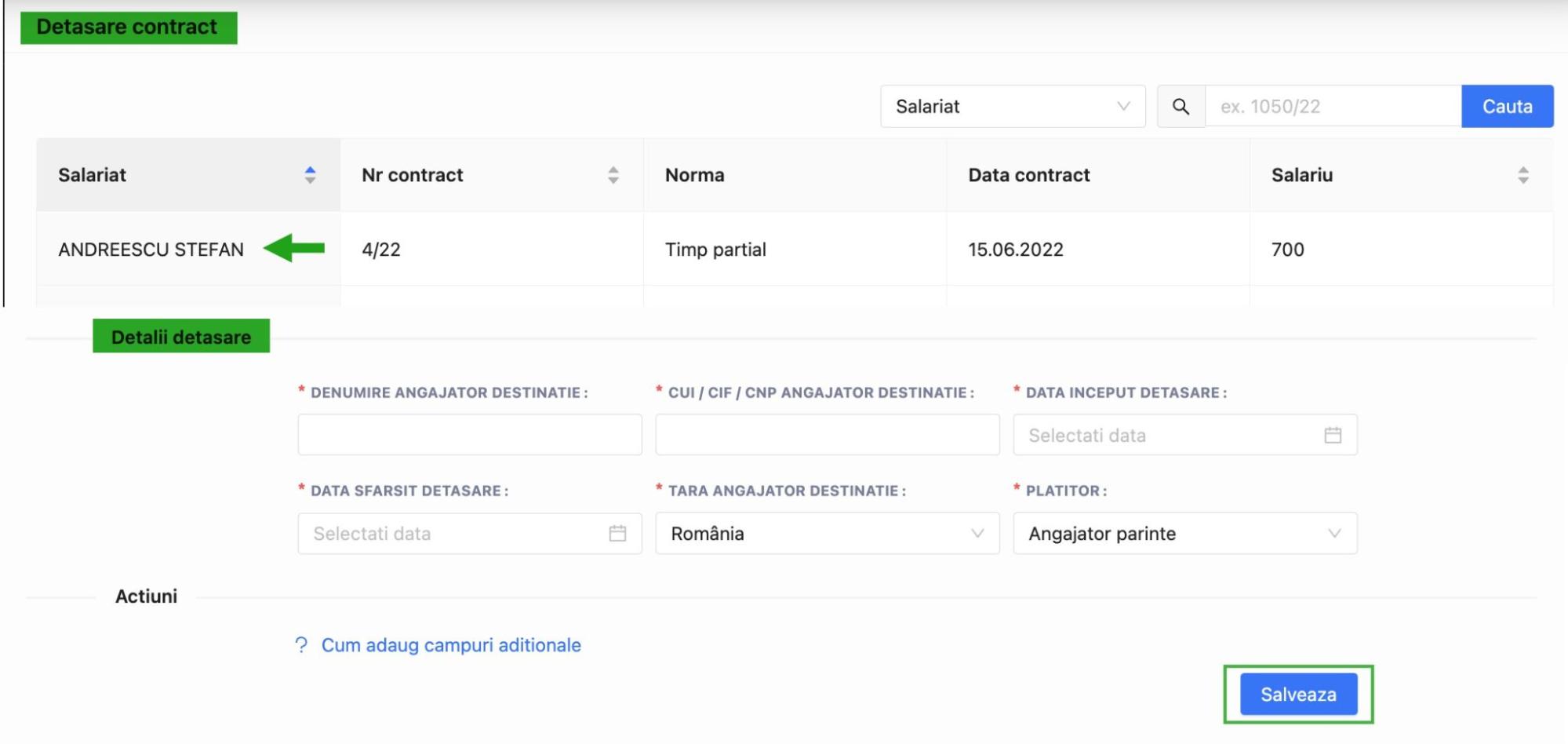This screenshot has width=1568, height=744.
Task: Click the CUI / CIF / CNP ANGAJATOR DESTINATIE label
Action: (x=820, y=392)
